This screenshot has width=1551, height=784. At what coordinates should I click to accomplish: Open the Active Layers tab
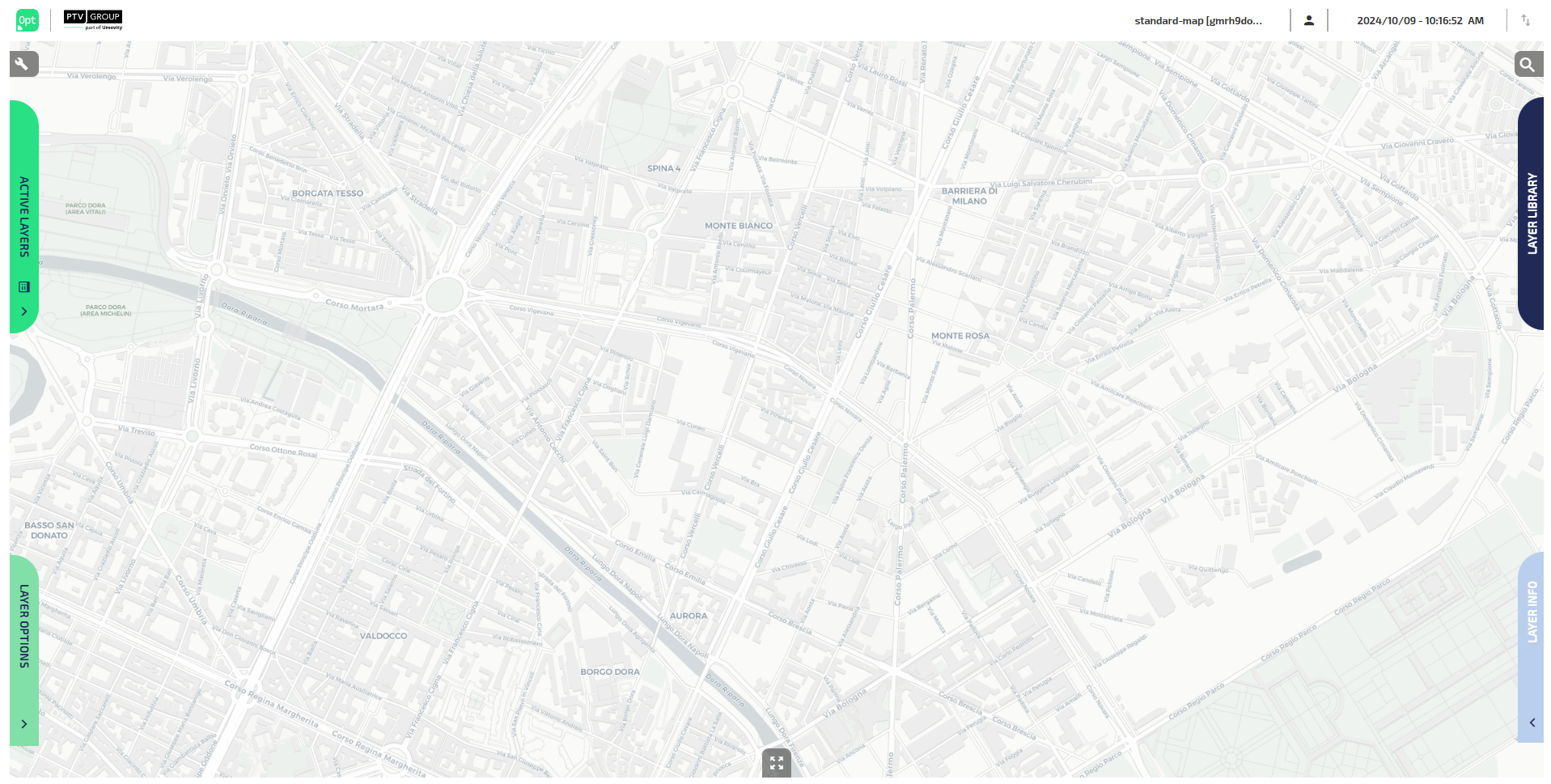24,217
